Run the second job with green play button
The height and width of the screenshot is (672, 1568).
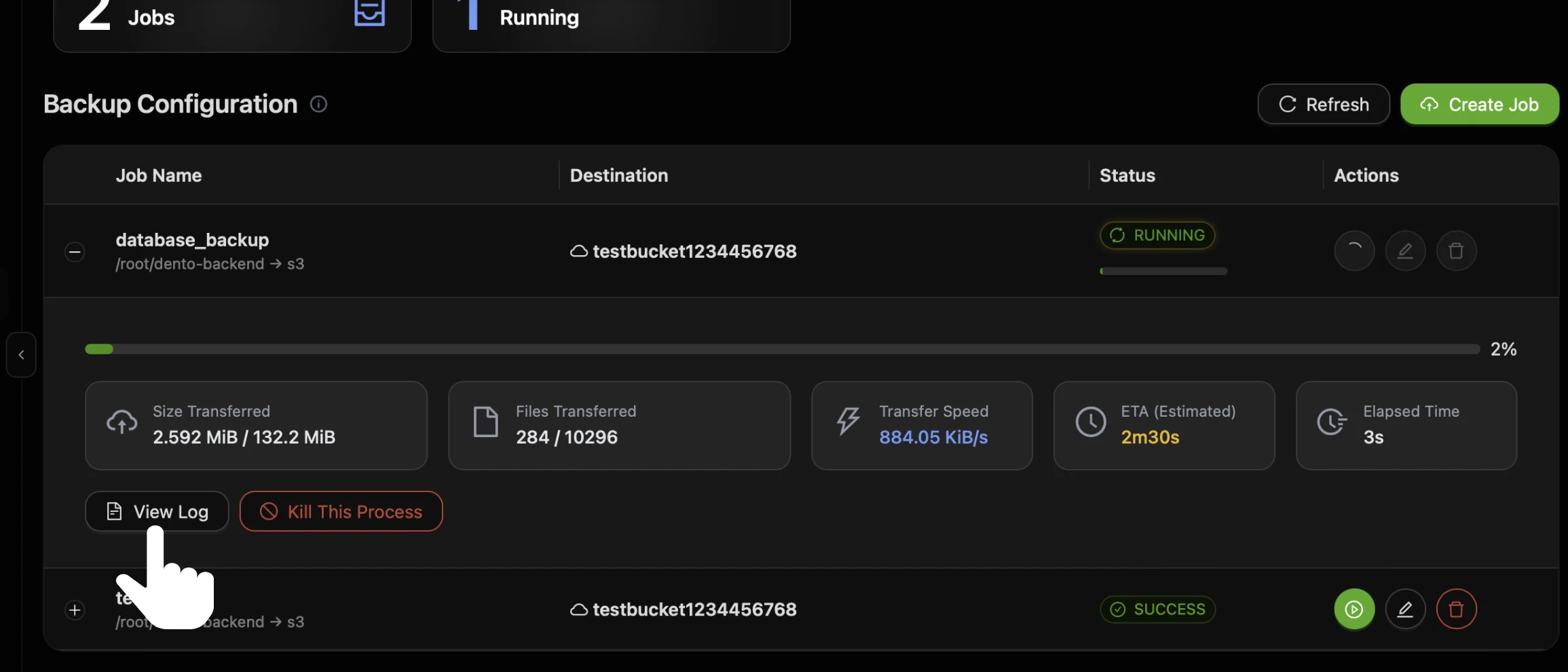(x=1354, y=609)
